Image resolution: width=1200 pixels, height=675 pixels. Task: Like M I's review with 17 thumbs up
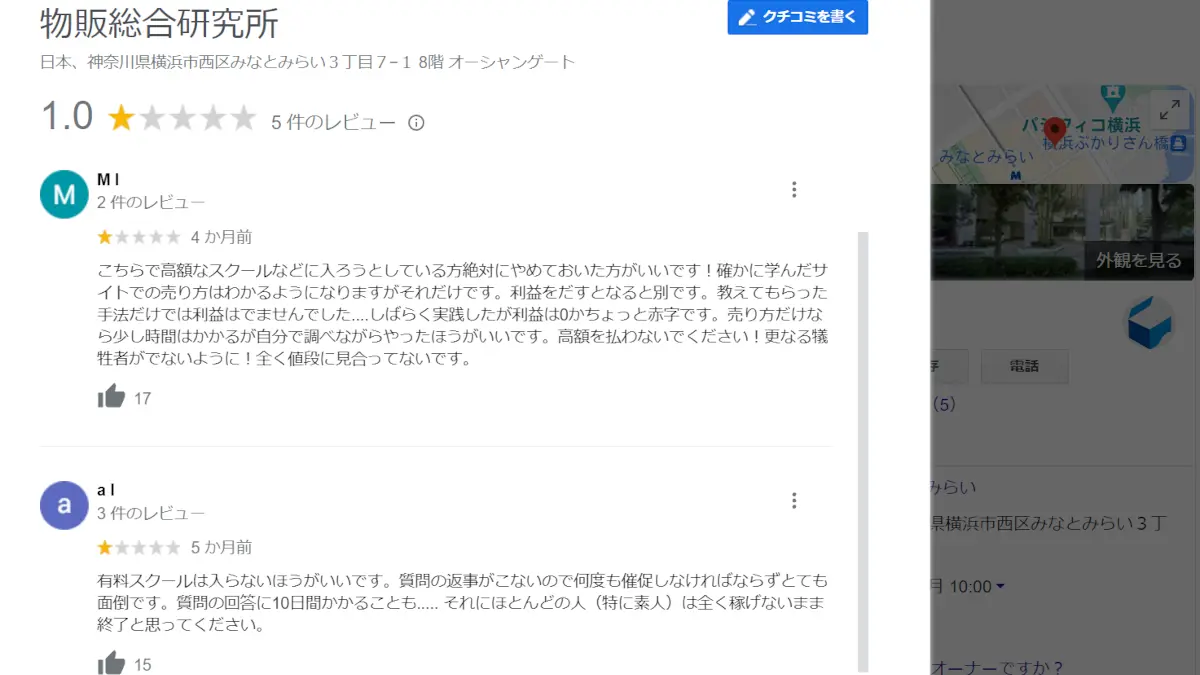click(112, 397)
